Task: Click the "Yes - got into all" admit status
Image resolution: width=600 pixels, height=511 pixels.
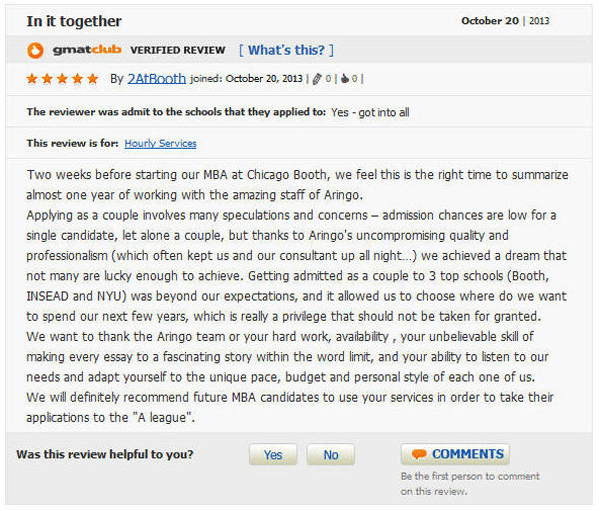Action: tap(370, 113)
